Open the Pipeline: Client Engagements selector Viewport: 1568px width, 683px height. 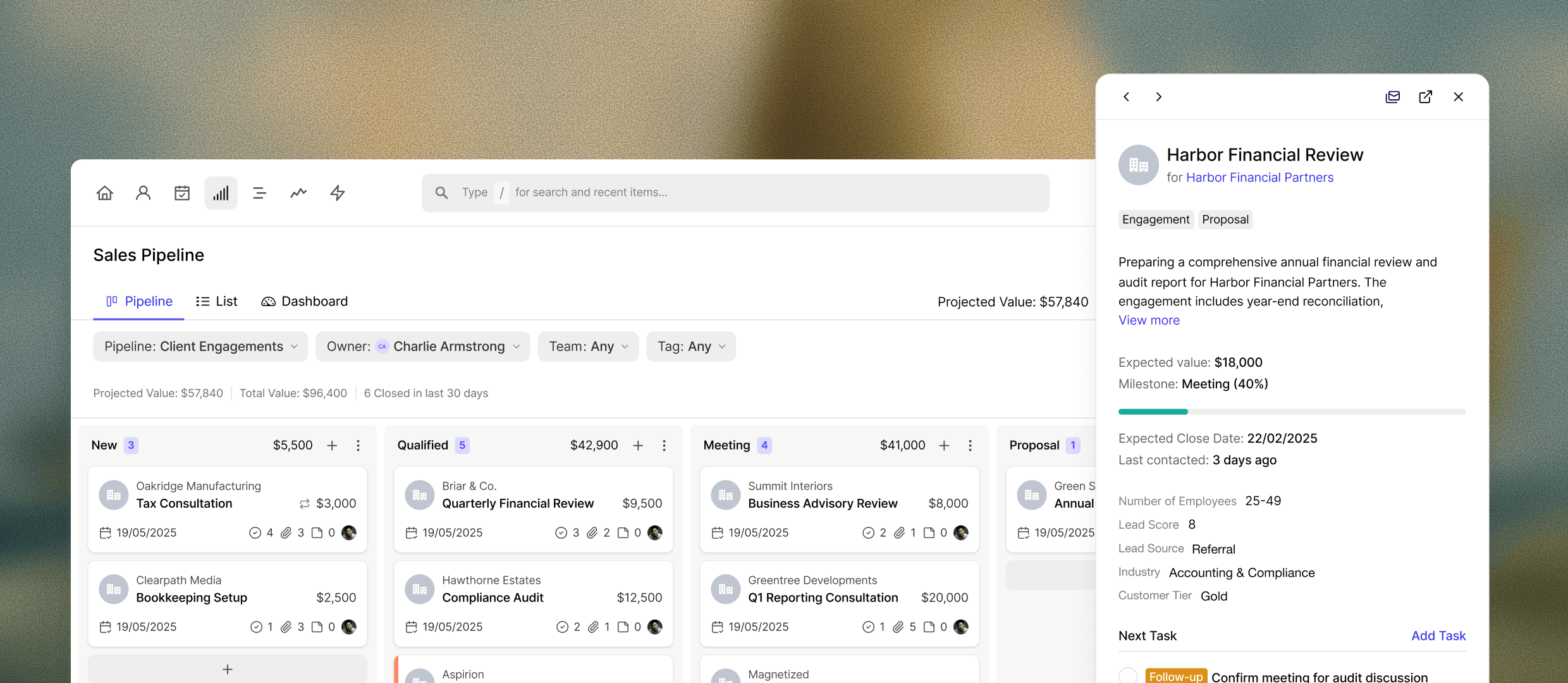coord(200,346)
